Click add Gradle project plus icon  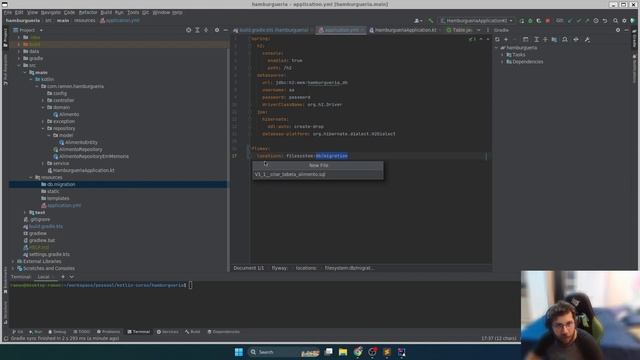point(506,40)
